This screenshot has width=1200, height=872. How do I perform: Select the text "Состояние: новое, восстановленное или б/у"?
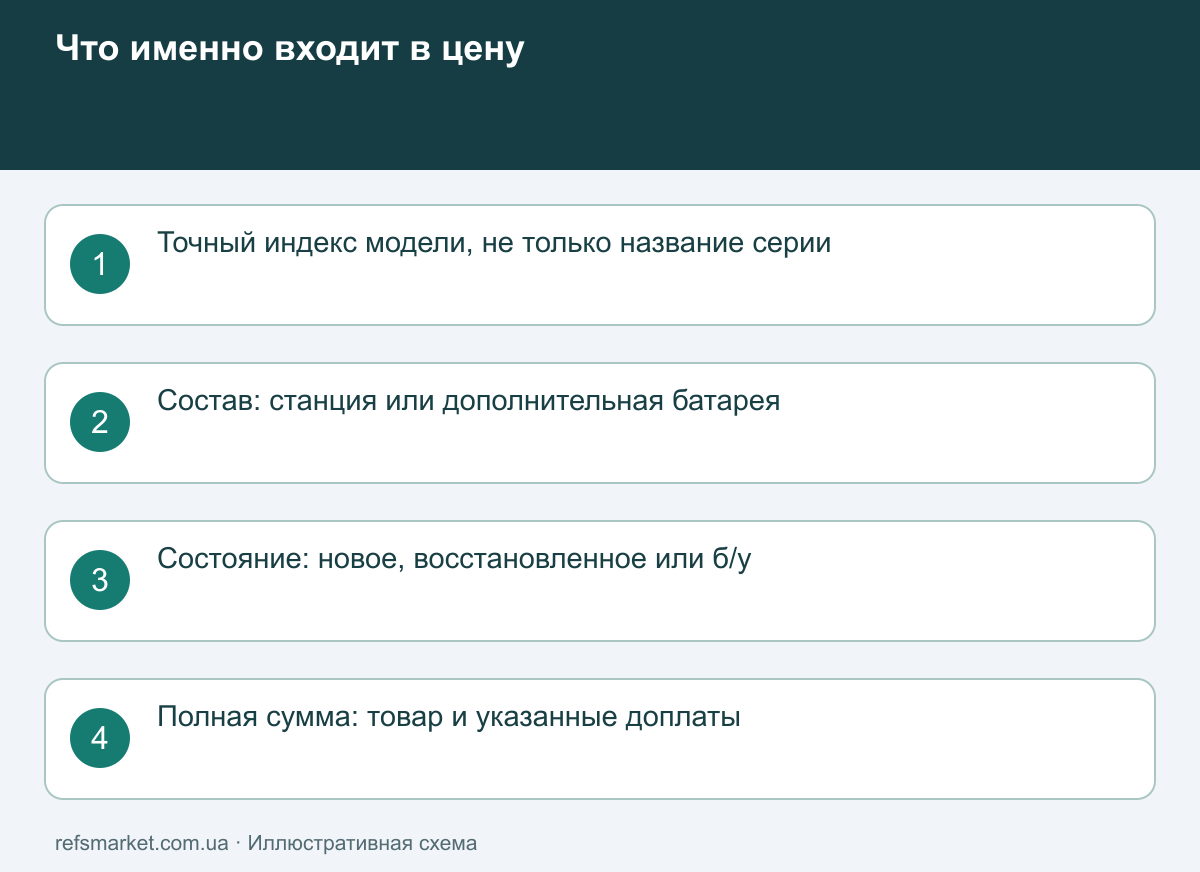tap(454, 559)
